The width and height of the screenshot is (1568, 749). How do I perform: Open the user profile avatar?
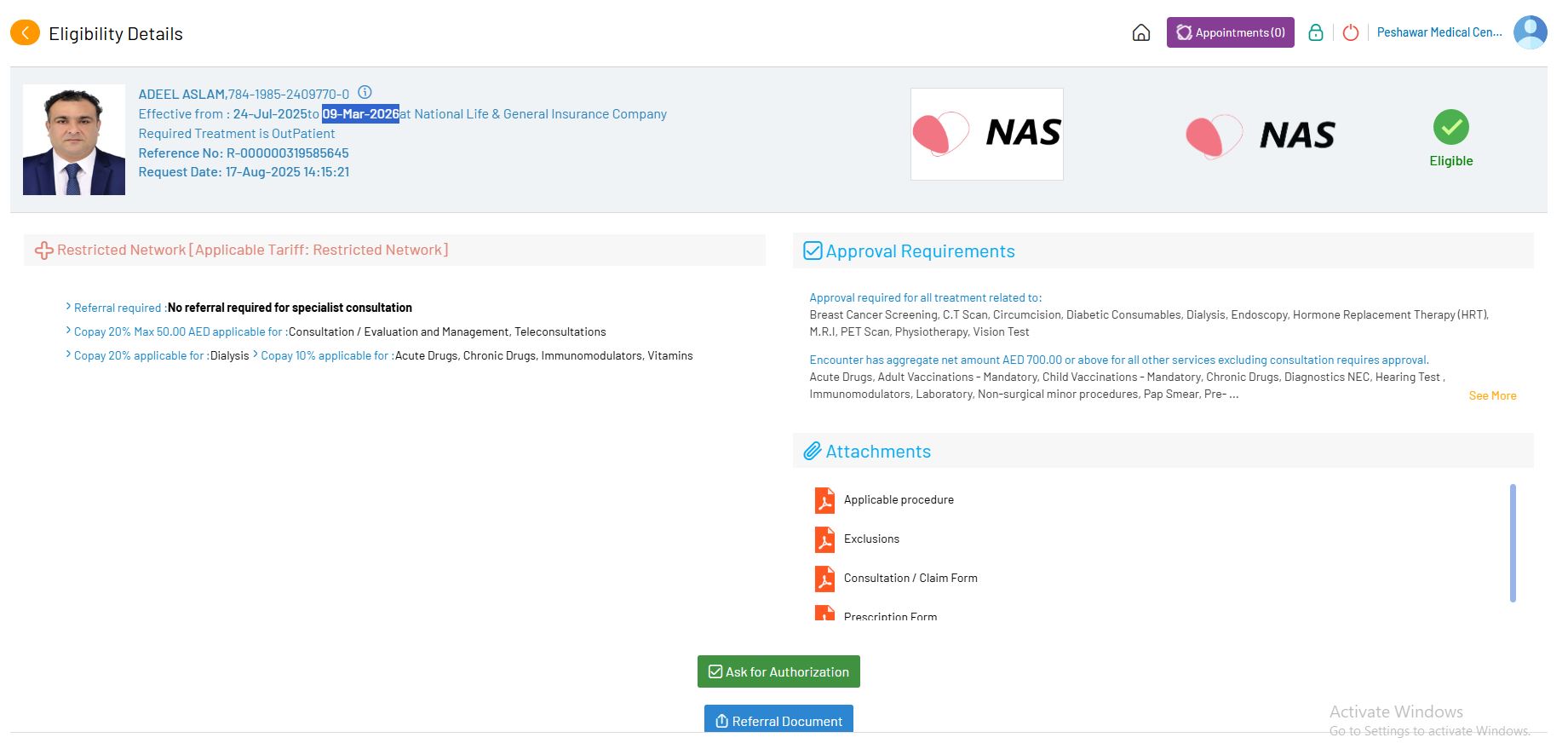pos(1531,32)
